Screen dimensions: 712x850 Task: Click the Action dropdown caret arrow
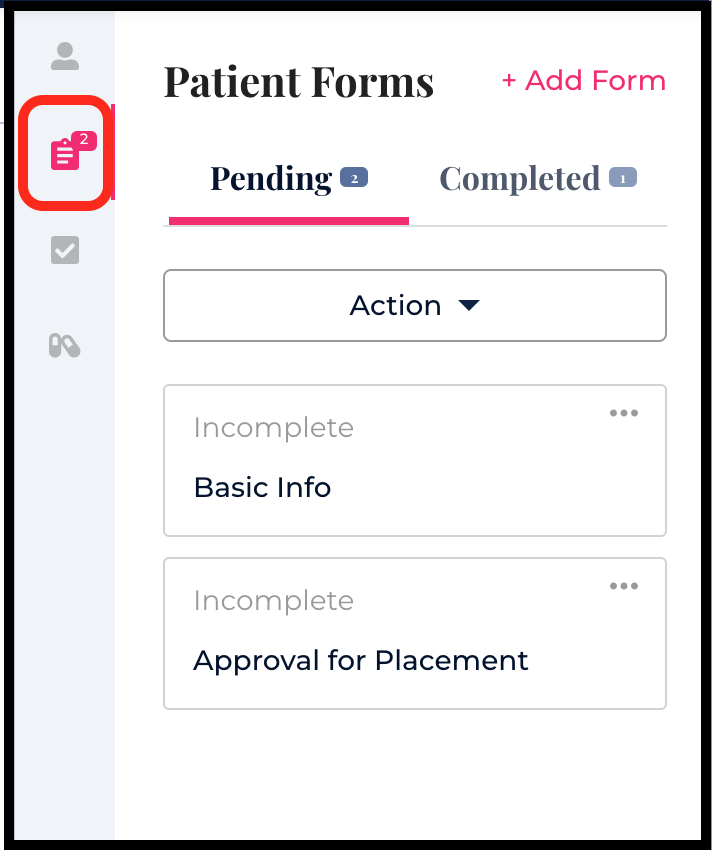(469, 306)
